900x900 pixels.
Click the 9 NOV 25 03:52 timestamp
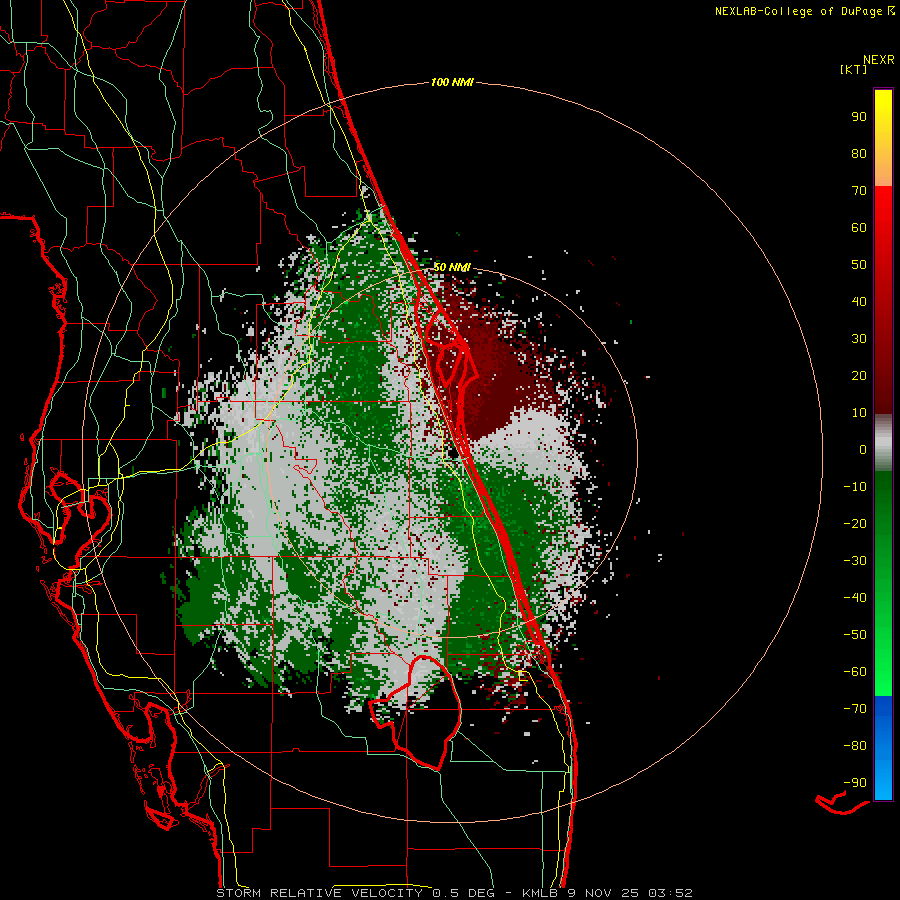(631, 893)
